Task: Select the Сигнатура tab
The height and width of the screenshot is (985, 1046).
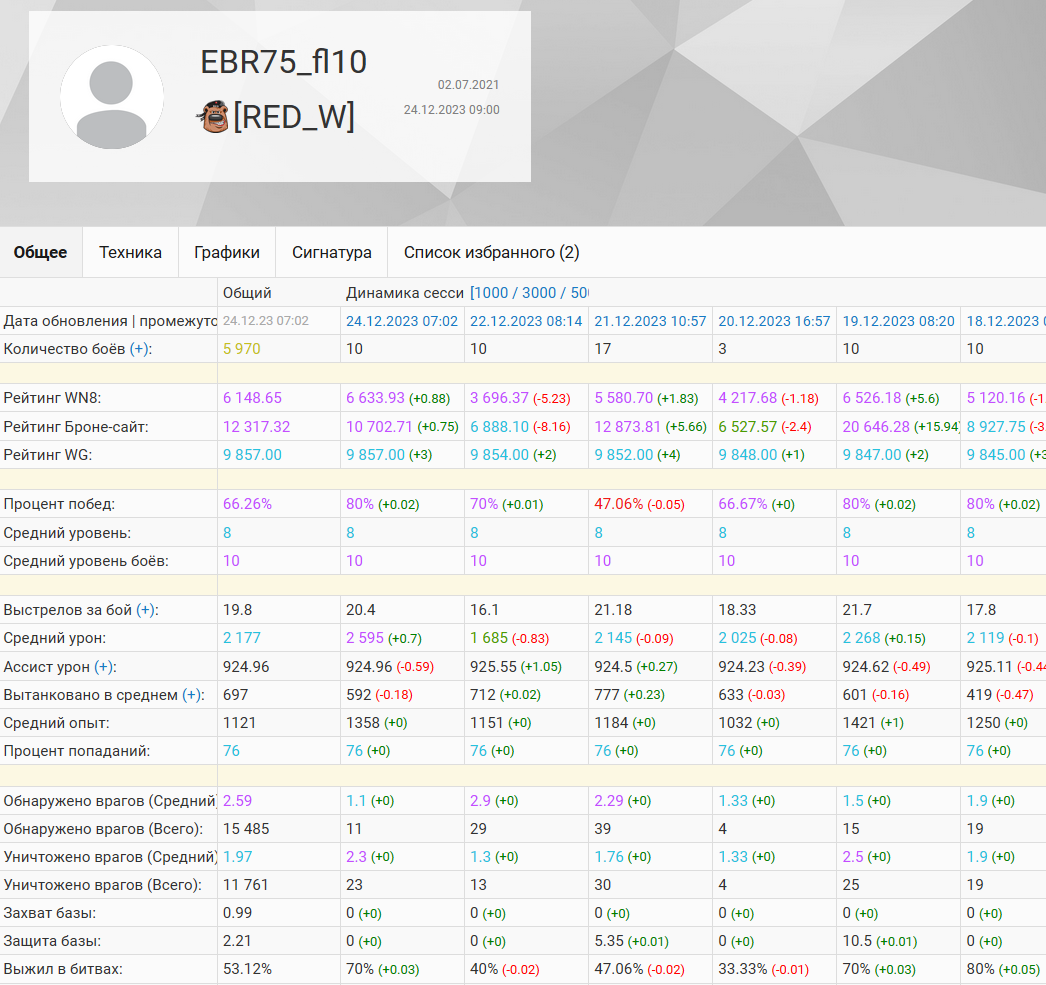Action: pyautogui.click(x=332, y=252)
